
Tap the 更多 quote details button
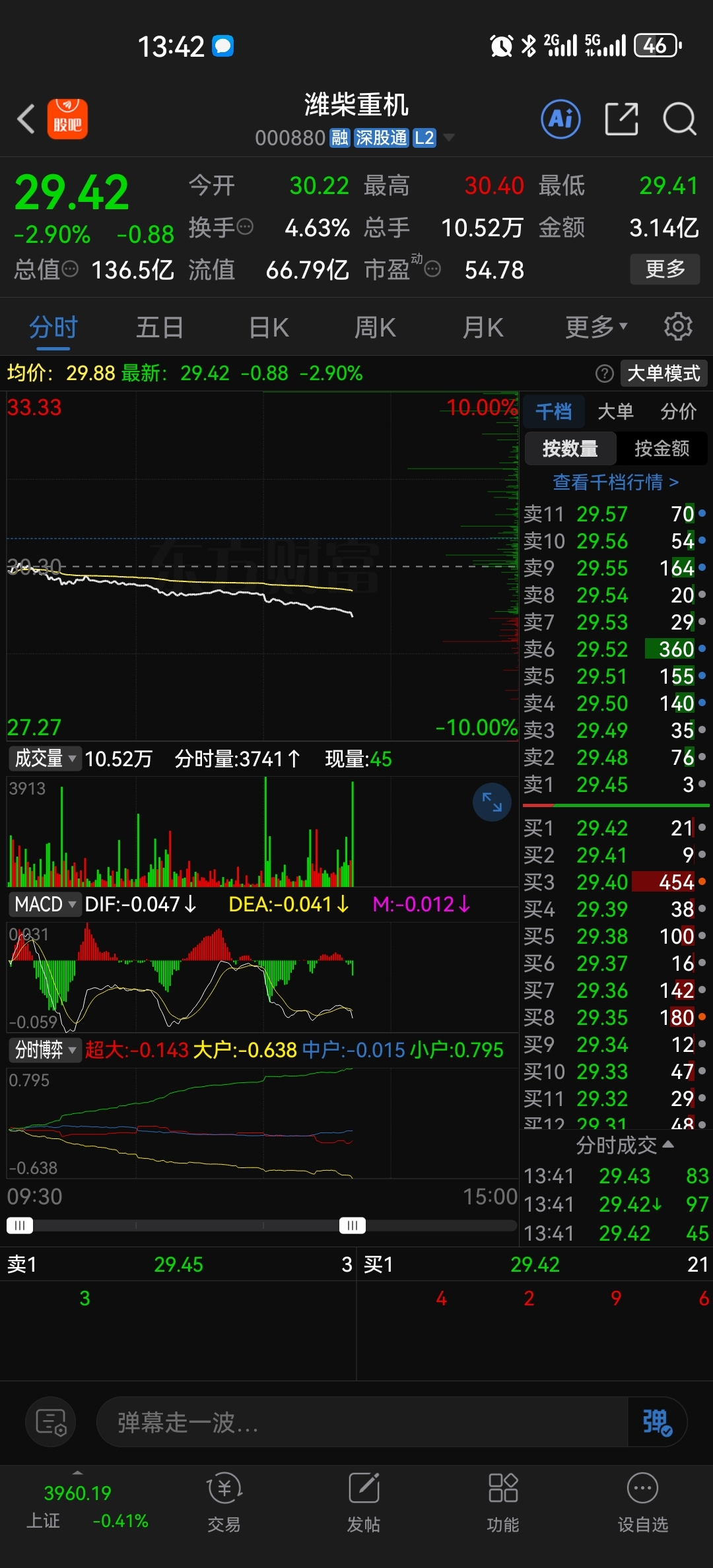pos(665,269)
